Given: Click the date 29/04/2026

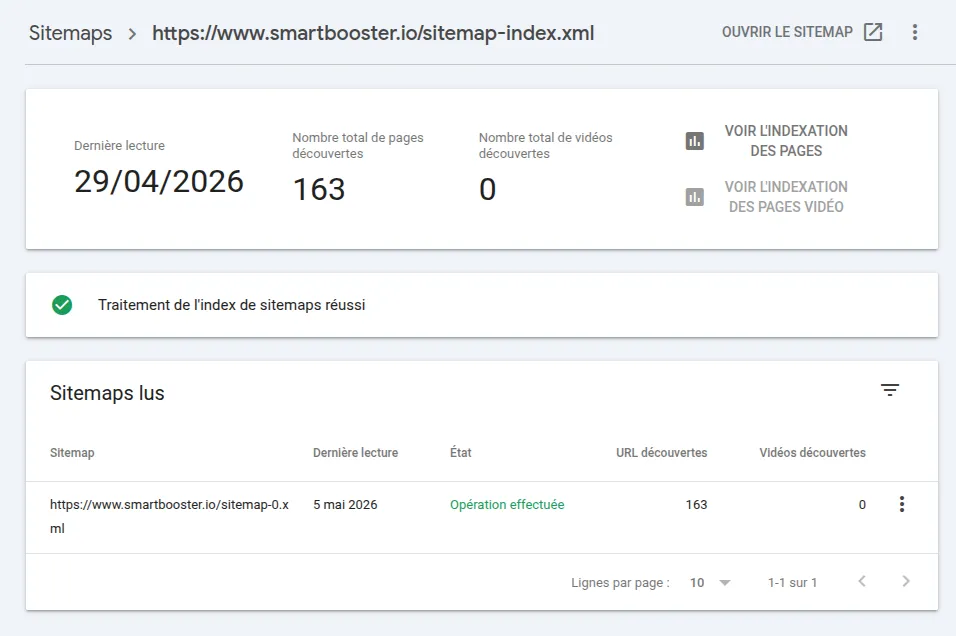Looking at the screenshot, I should 159,181.
